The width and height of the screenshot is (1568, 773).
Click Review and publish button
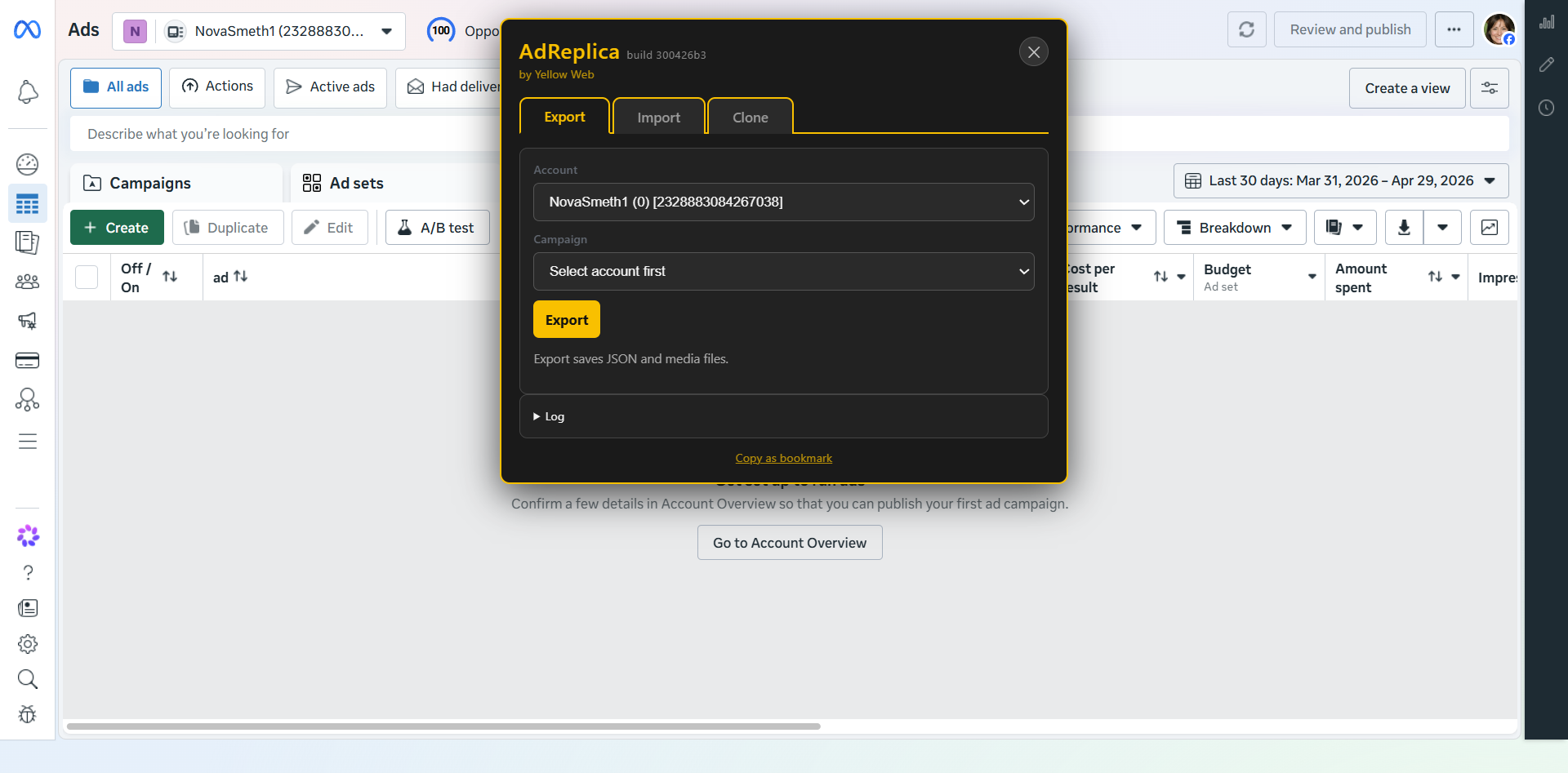coord(1350,29)
